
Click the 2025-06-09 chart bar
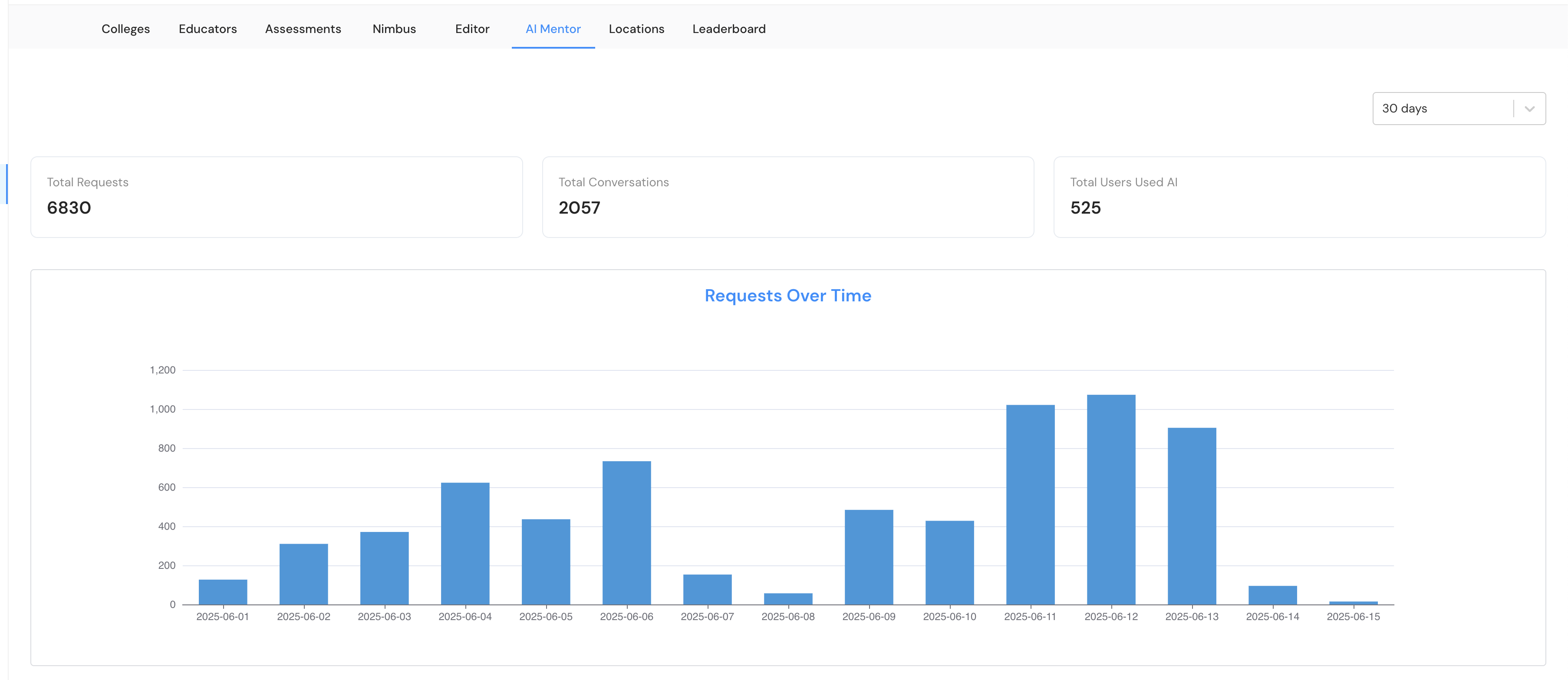(869, 557)
